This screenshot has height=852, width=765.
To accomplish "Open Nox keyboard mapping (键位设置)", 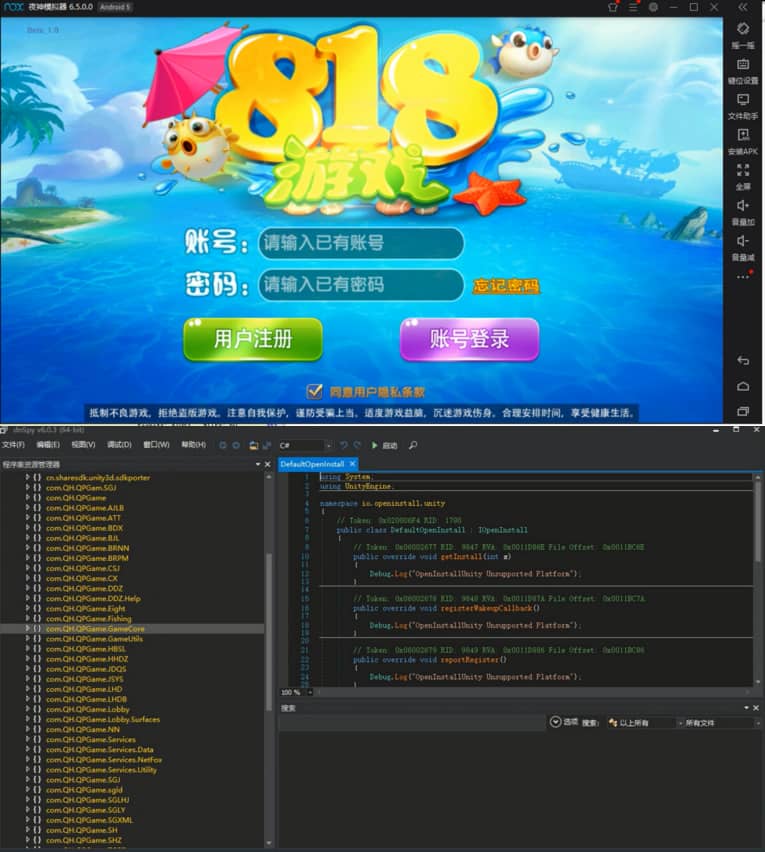I will click(743, 64).
